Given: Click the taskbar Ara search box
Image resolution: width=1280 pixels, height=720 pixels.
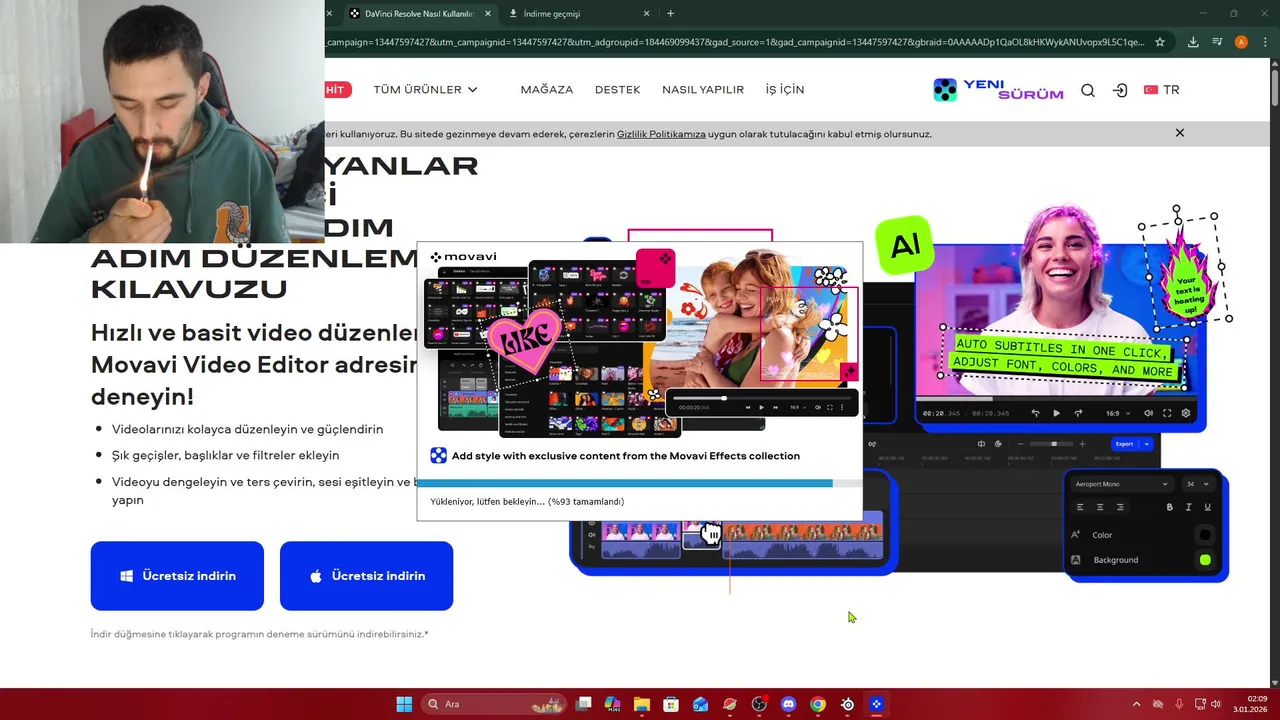Looking at the screenshot, I should point(494,704).
